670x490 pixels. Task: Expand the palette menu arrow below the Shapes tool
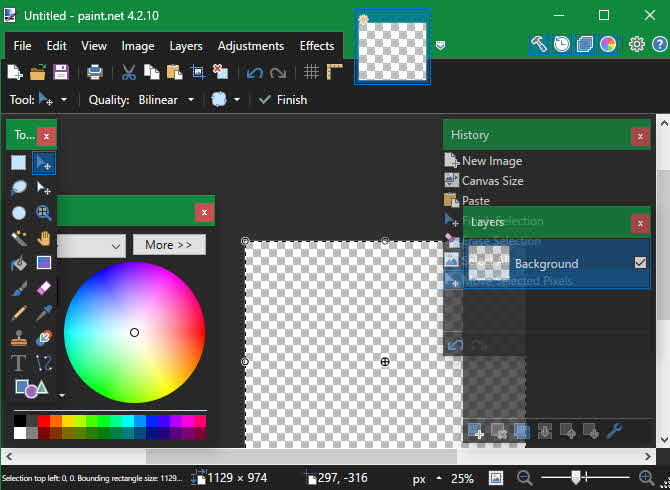pyautogui.click(x=62, y=396)
